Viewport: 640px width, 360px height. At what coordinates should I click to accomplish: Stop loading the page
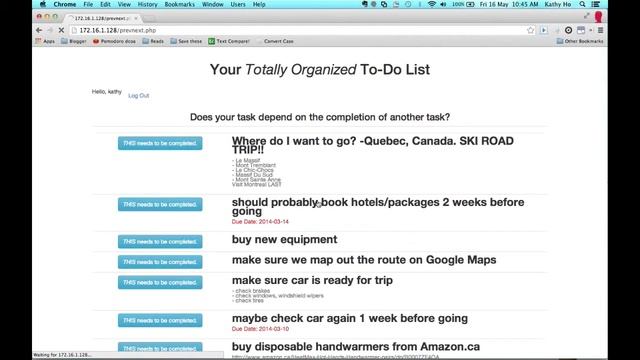coord(61,30)
